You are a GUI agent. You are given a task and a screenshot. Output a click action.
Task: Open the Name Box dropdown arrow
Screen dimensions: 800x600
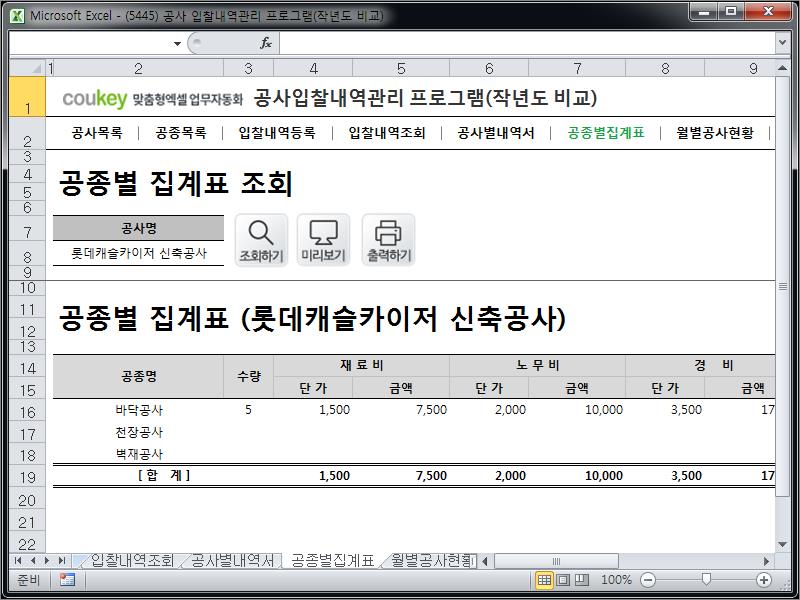(177, 44)
